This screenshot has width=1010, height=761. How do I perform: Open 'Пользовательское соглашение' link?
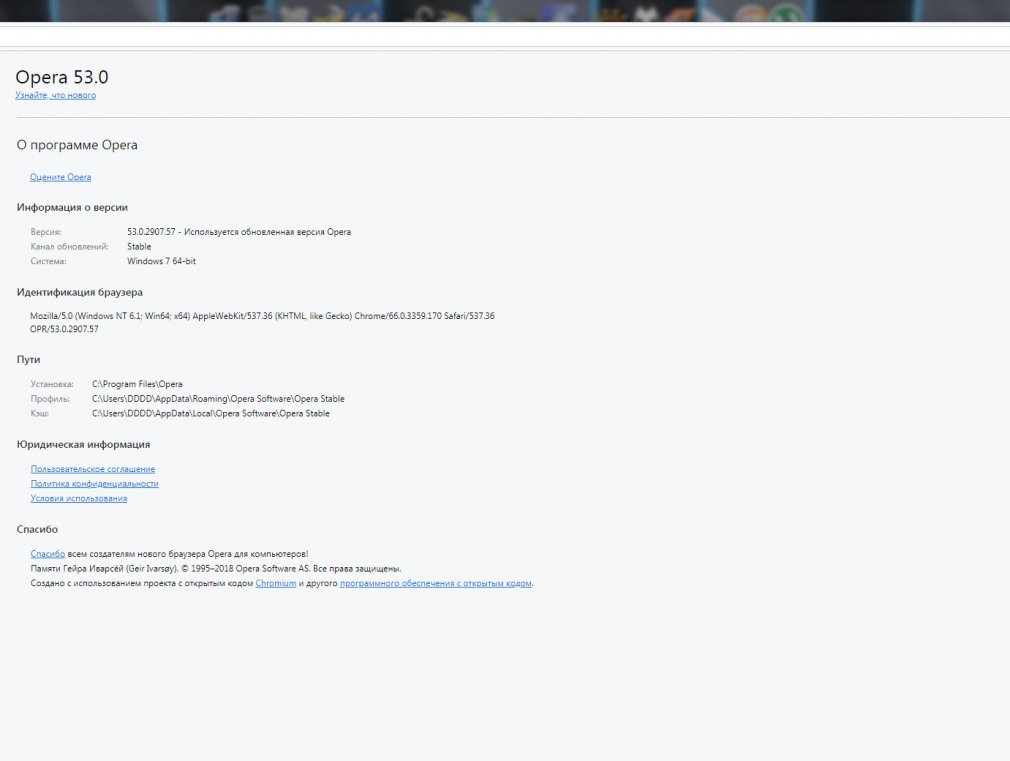[93, 469]
